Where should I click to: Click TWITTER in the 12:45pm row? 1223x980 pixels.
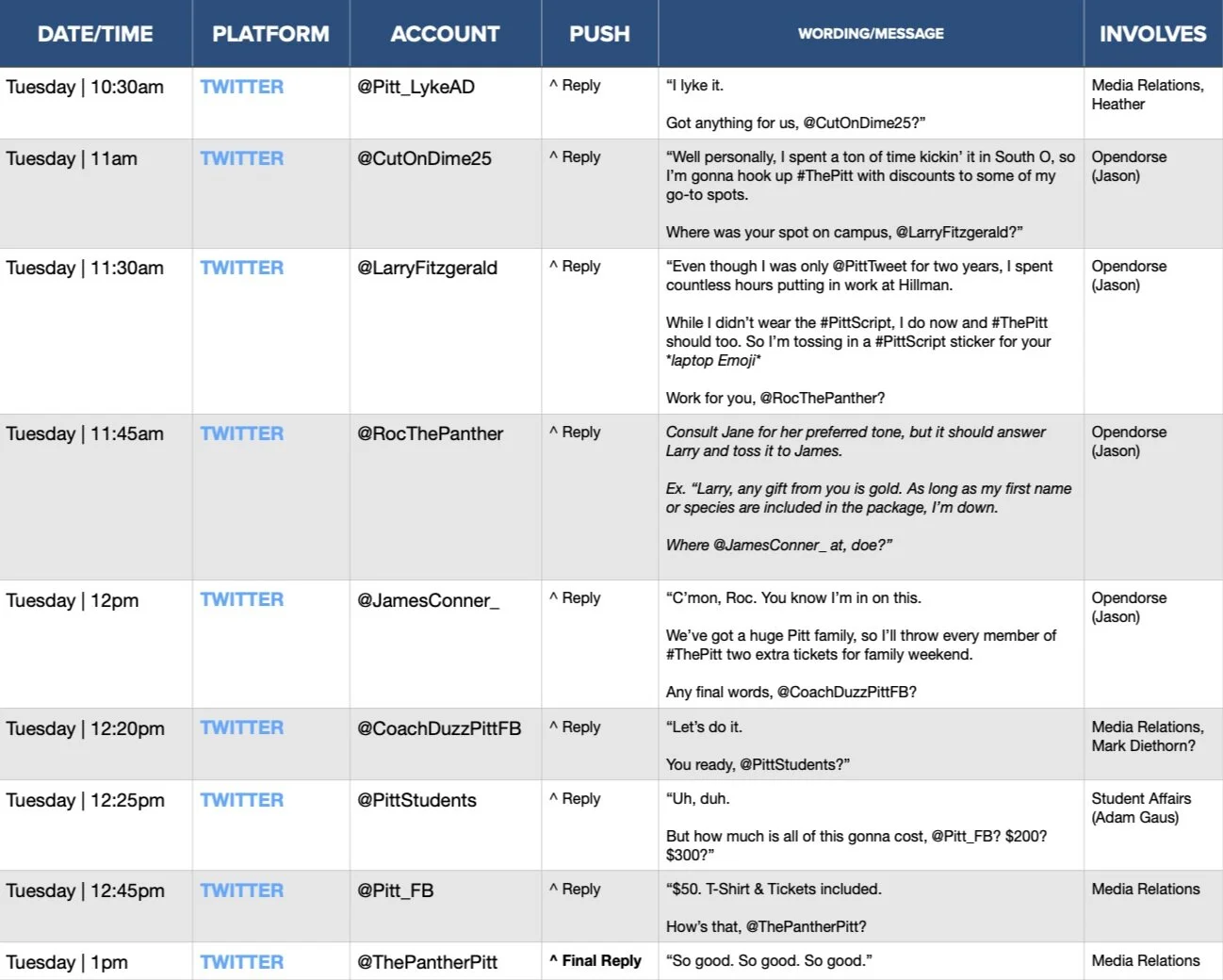pos(241,890)
